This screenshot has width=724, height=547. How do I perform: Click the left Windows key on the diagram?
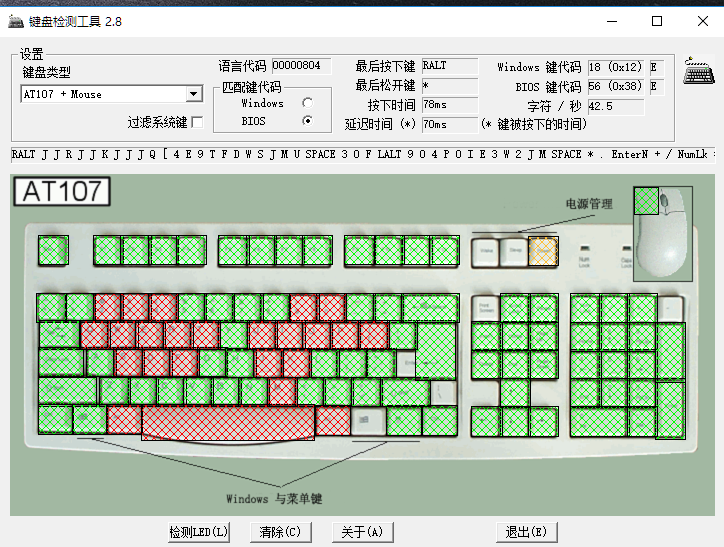pyautogui.click(x=90, y=420)
